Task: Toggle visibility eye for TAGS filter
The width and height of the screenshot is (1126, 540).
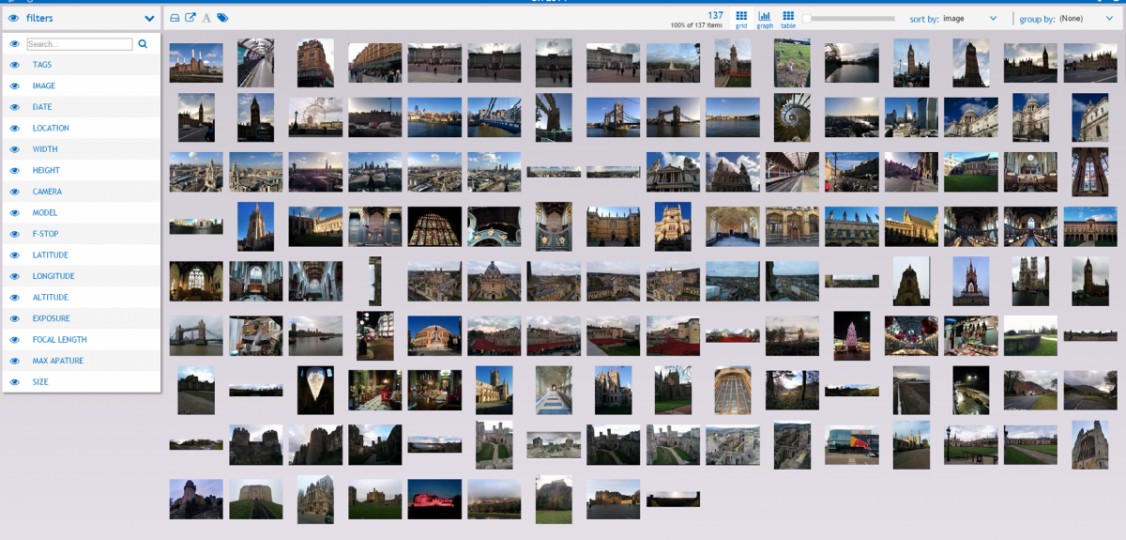Action: (14, 65)
